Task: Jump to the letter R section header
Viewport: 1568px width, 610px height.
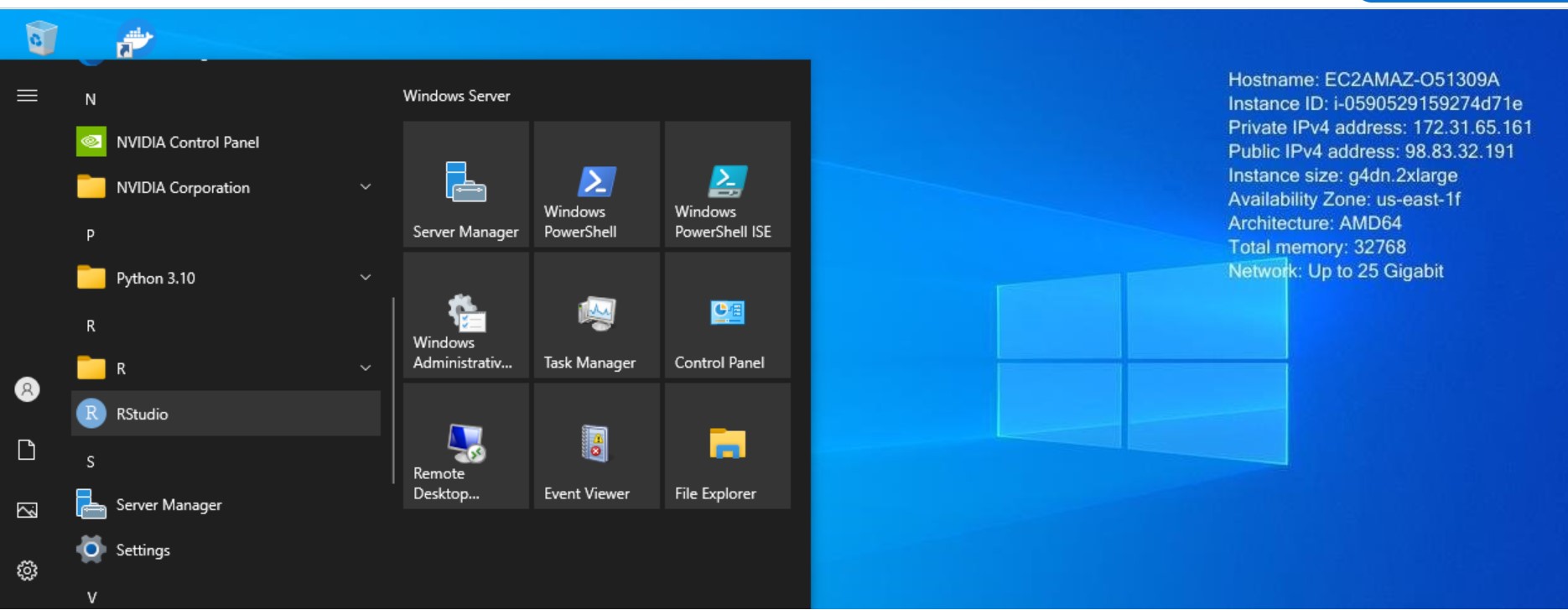Action: click(x=91, y=326)
